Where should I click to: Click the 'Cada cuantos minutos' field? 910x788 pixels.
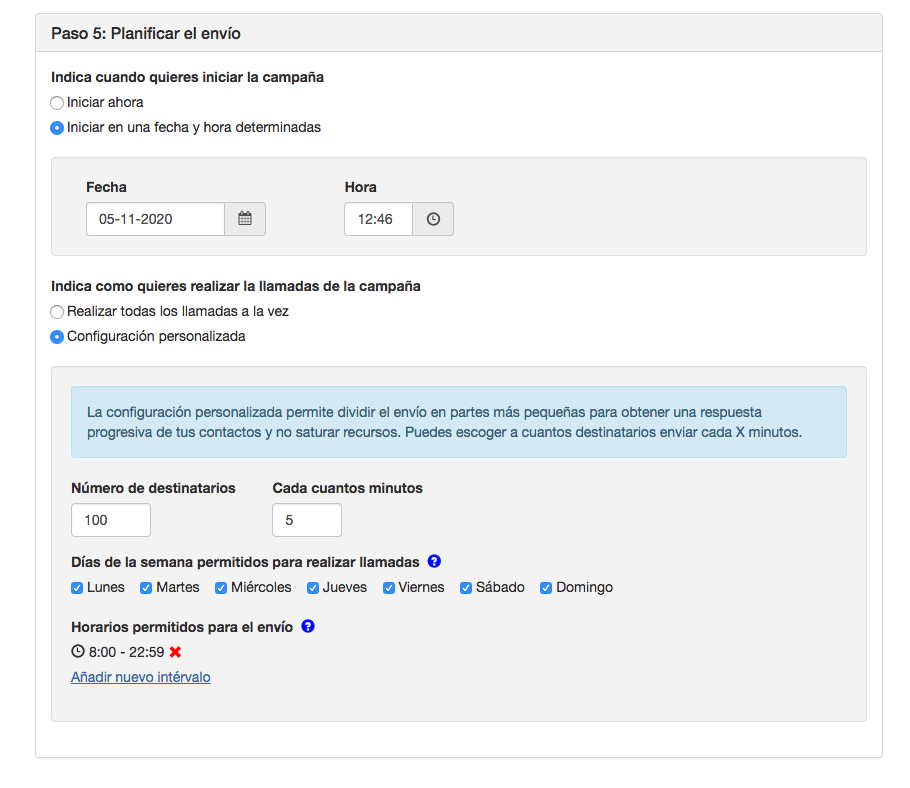click(x=306, y=520)
